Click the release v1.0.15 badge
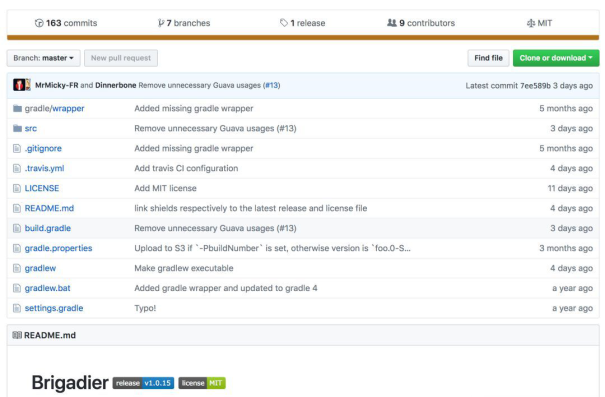The width and height of the screenshot is (605, 397). click(x=143, y=383)
